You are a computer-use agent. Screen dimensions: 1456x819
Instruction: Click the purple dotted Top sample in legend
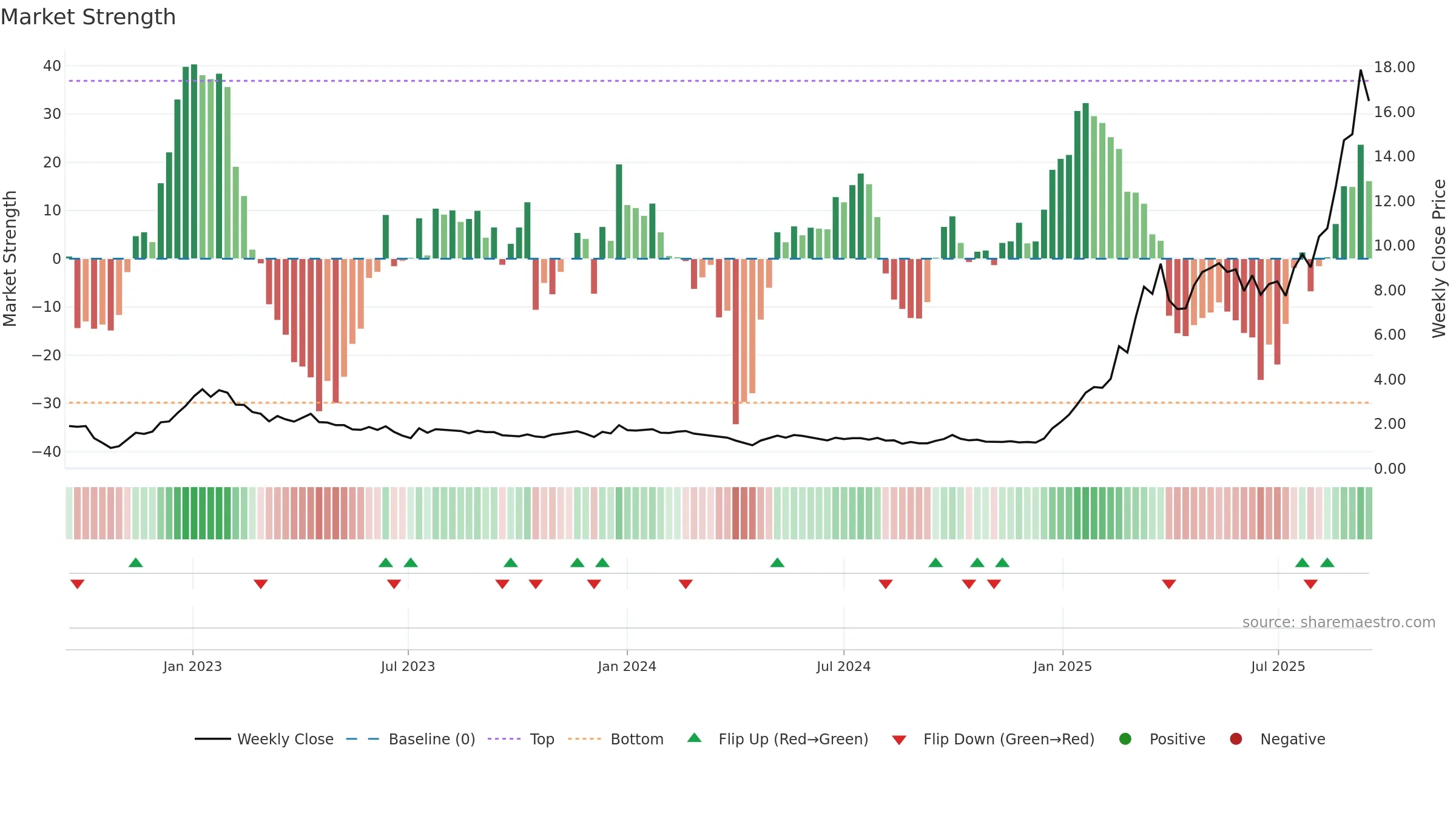(x=504, y=739)
